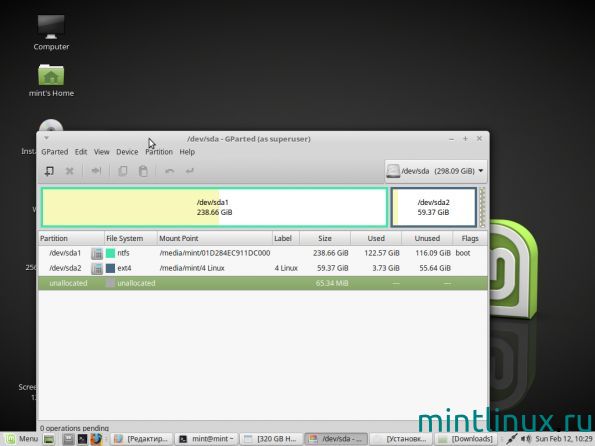Select the /dev/sda1 partition row
This screenshot has width=595, height=446.
point(263,253)
